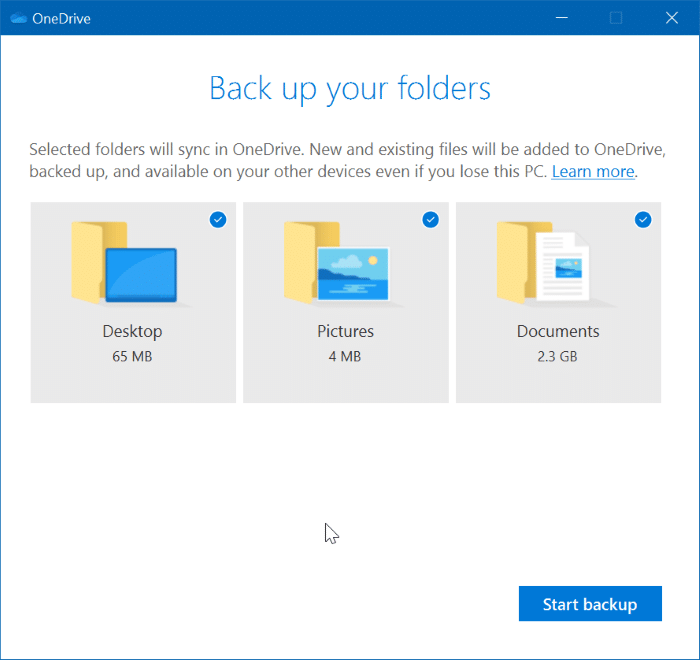Start the backup
Screen dimensions: 700x660
(x=590, y=604)
